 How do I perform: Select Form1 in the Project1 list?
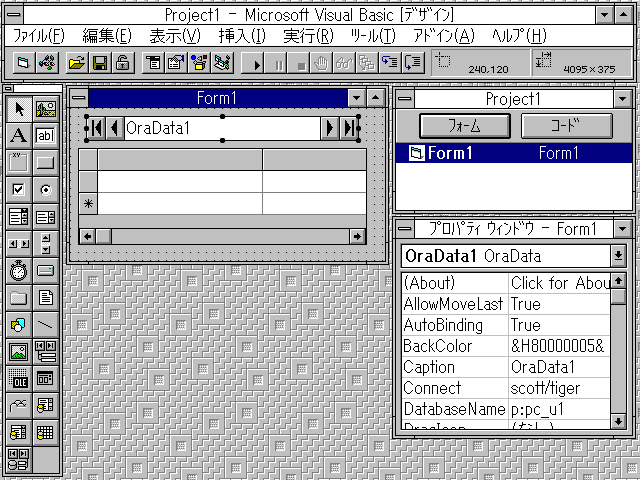point(514,153)
